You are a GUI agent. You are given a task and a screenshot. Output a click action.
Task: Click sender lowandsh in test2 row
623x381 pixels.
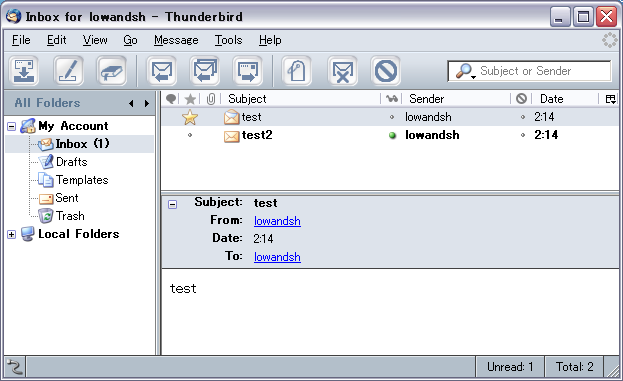click(x=432, y=135)
